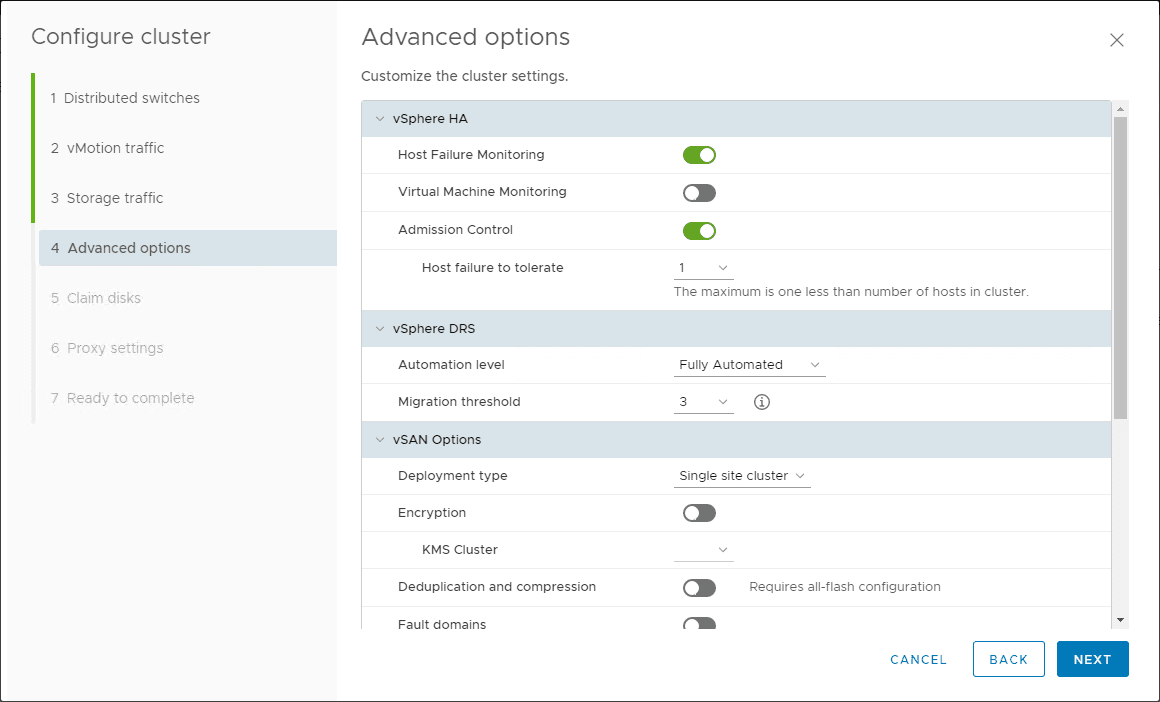Close the Configure cluster dialog
Viewport: 1160px width, 702px height.
1117,40
